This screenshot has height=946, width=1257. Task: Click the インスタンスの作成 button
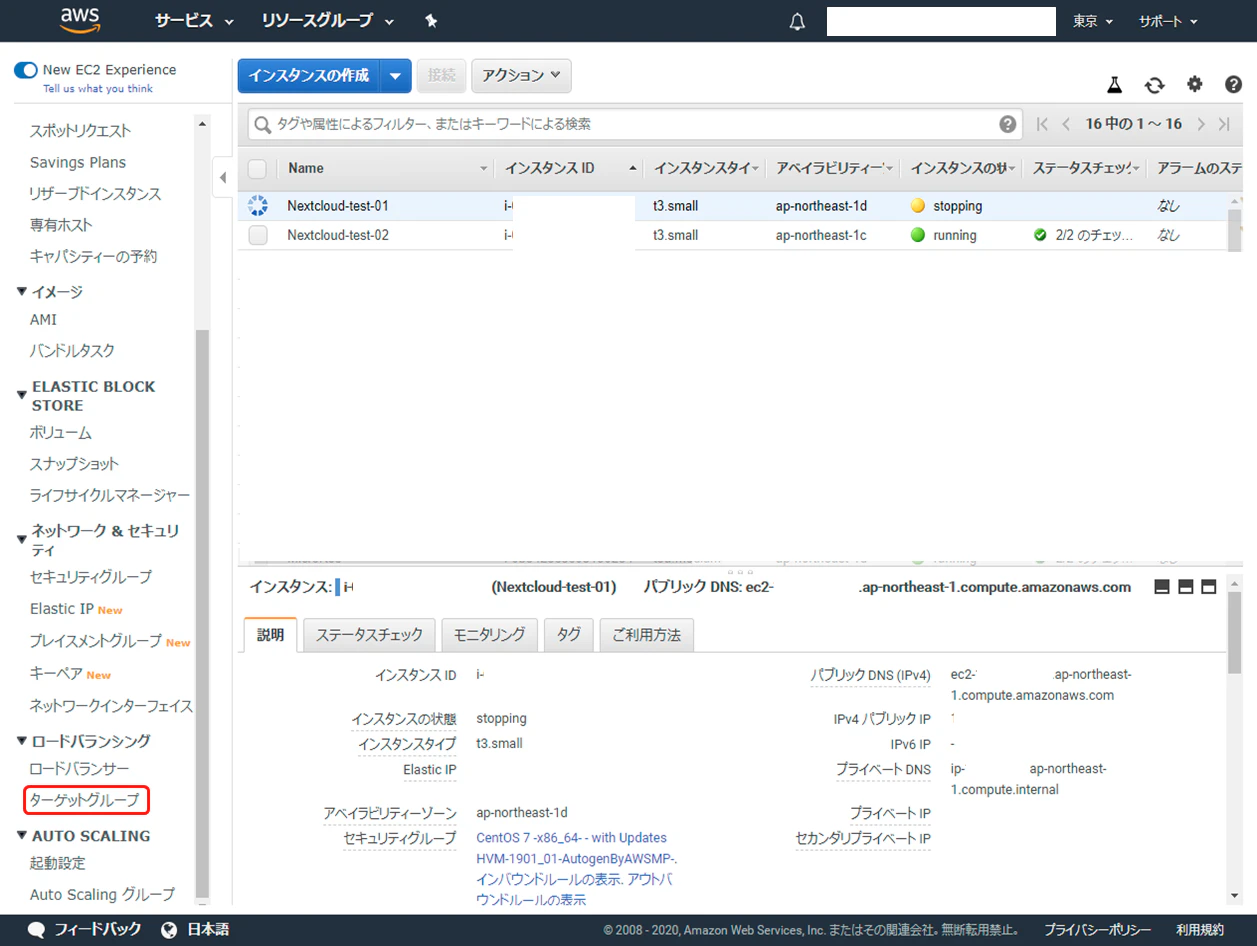pos(309,75)
